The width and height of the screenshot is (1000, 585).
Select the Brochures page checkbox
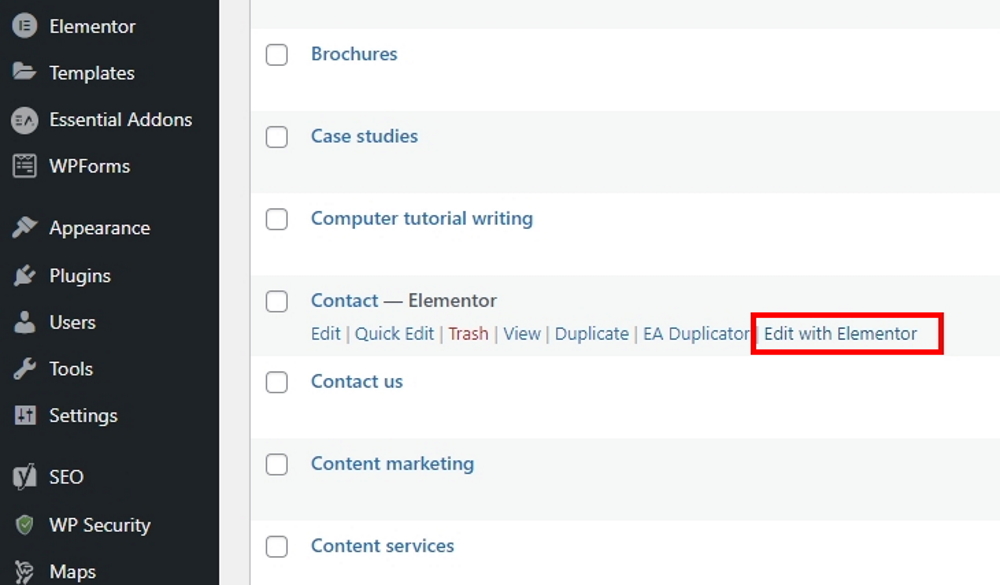point(277,55)
